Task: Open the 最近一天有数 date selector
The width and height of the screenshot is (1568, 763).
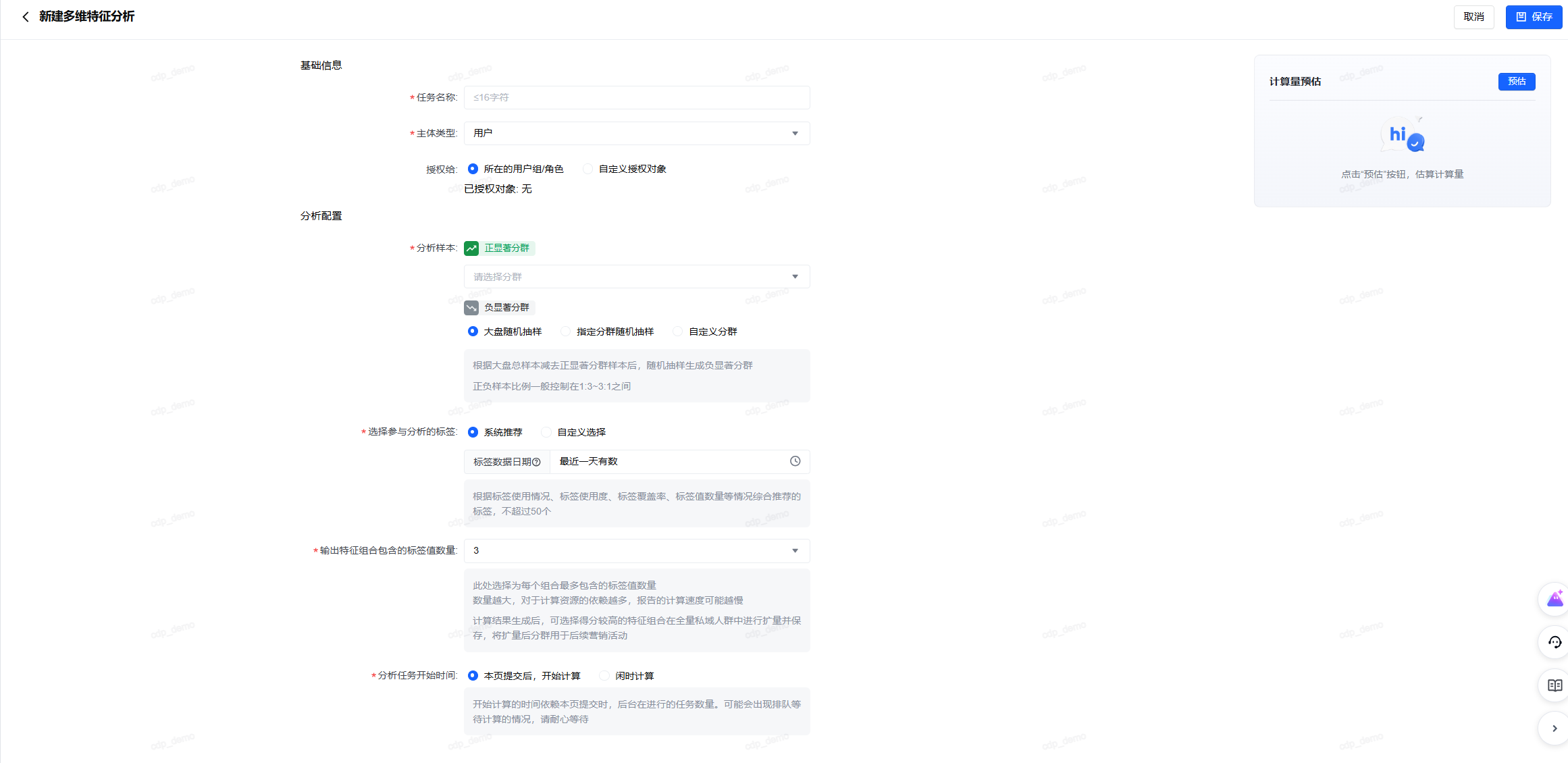Action: click(x=680, y=462)
